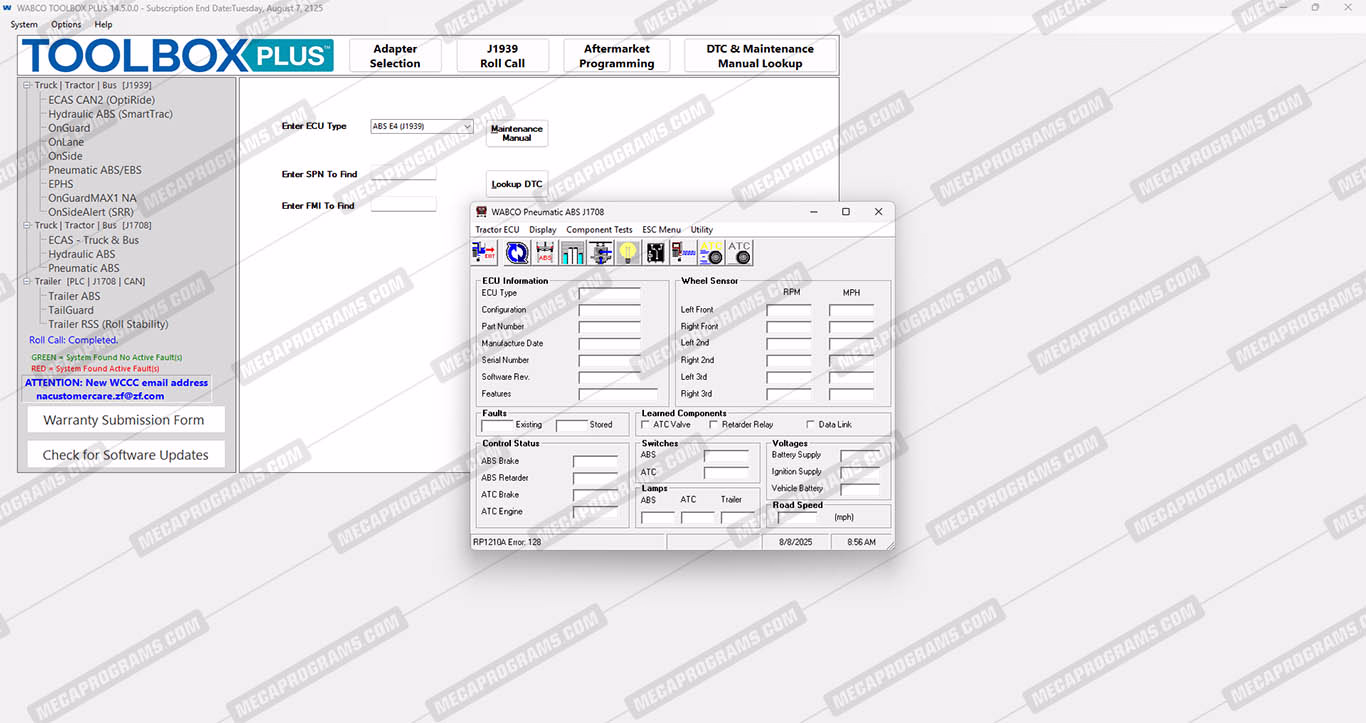Image resolution: width=1366 pixels, height=723 pixels.
Task: Click the Adapter Selection button
Action: point(395,56)
